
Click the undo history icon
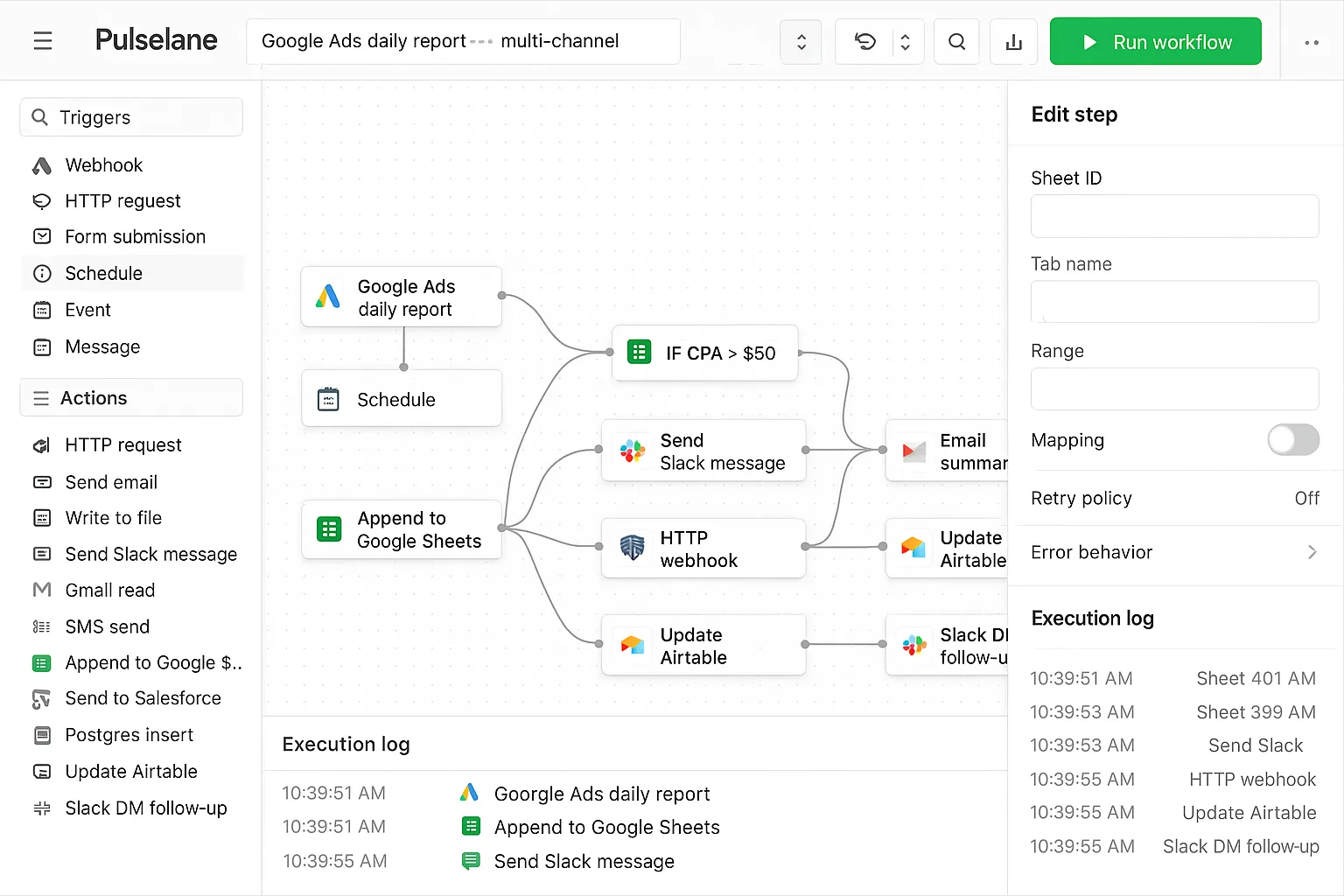[864, 41]
